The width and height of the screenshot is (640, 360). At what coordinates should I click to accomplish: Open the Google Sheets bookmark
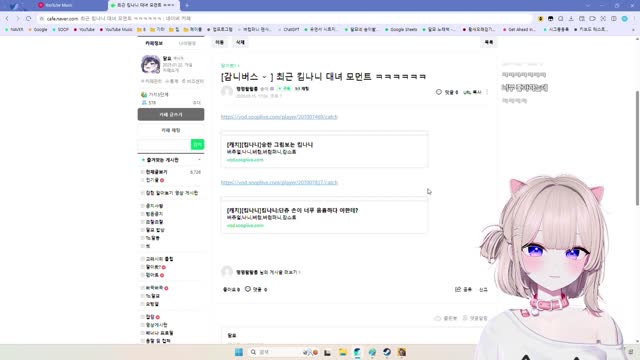401,29
